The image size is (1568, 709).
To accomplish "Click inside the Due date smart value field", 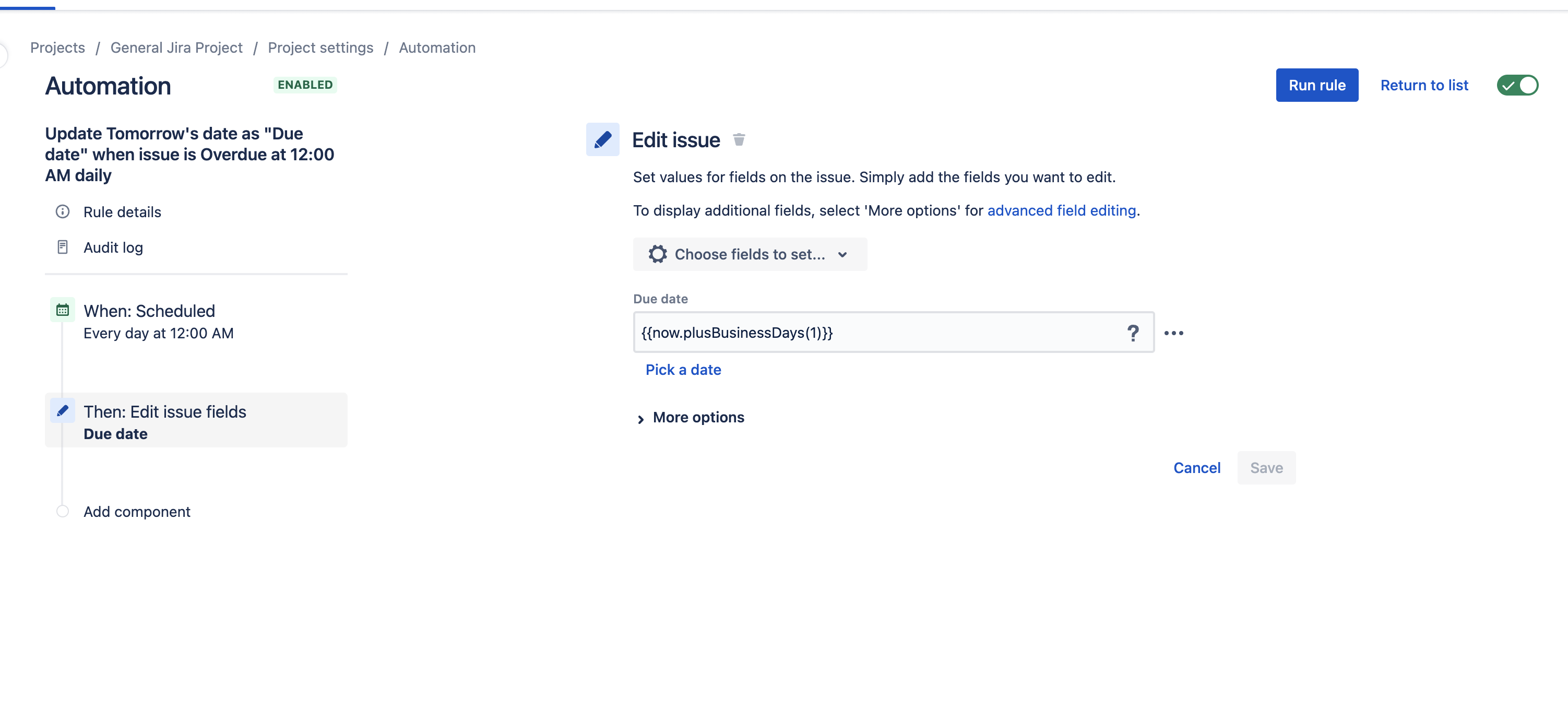I will (852, 333).
